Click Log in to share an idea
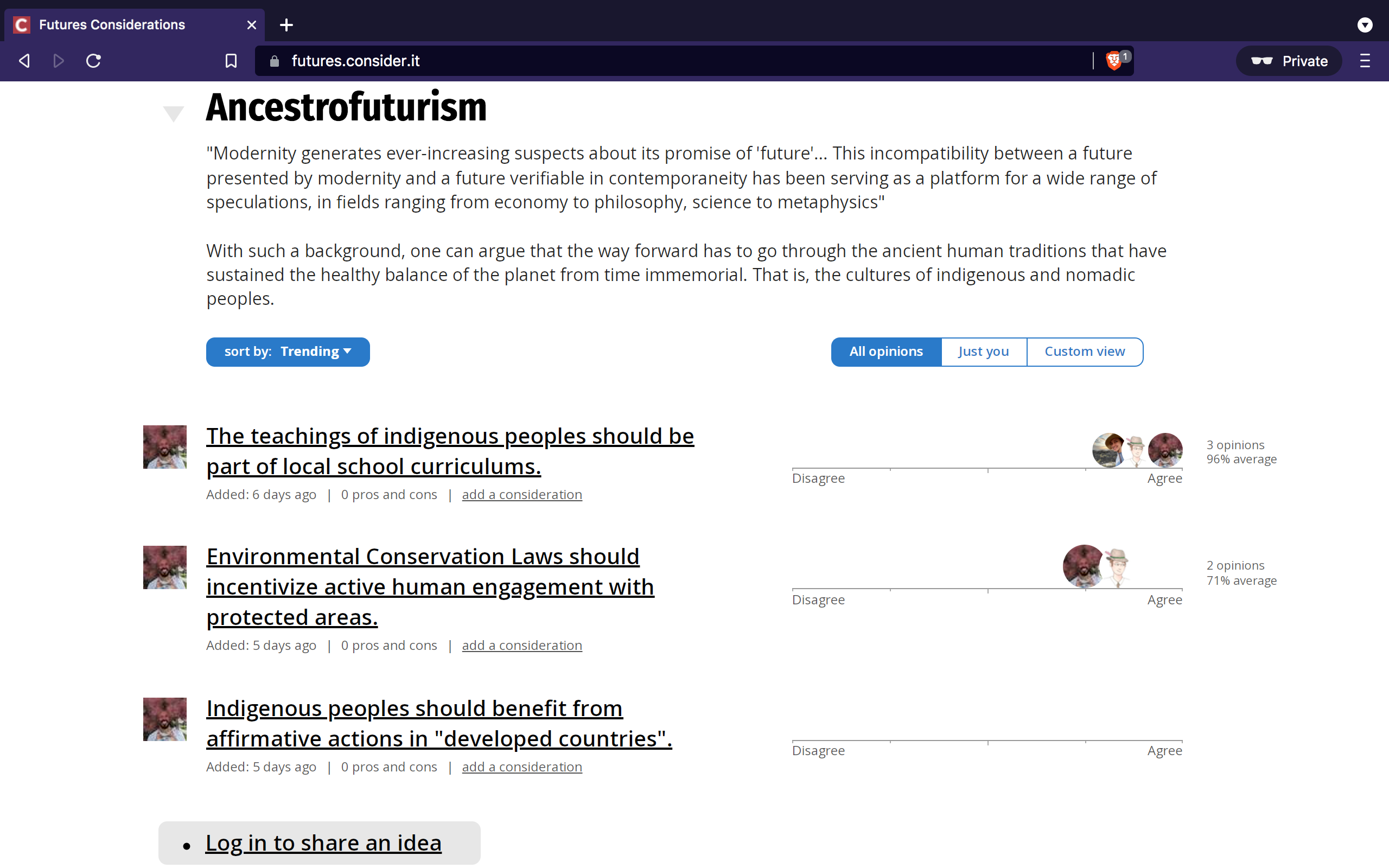 323,843
